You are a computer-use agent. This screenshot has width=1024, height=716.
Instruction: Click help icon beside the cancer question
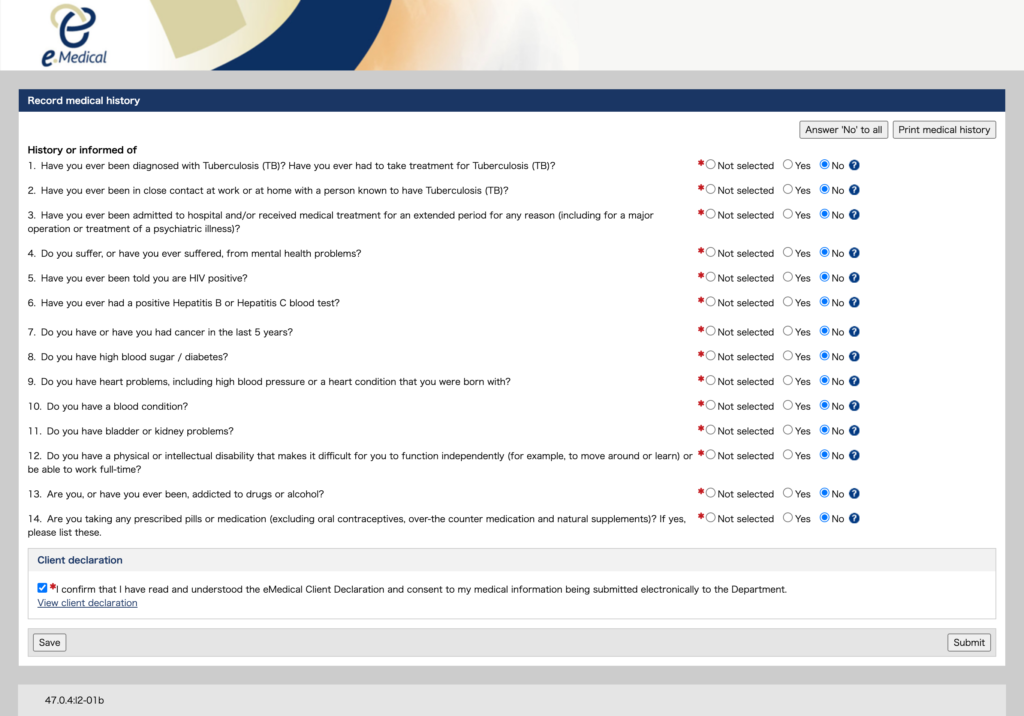855,332
